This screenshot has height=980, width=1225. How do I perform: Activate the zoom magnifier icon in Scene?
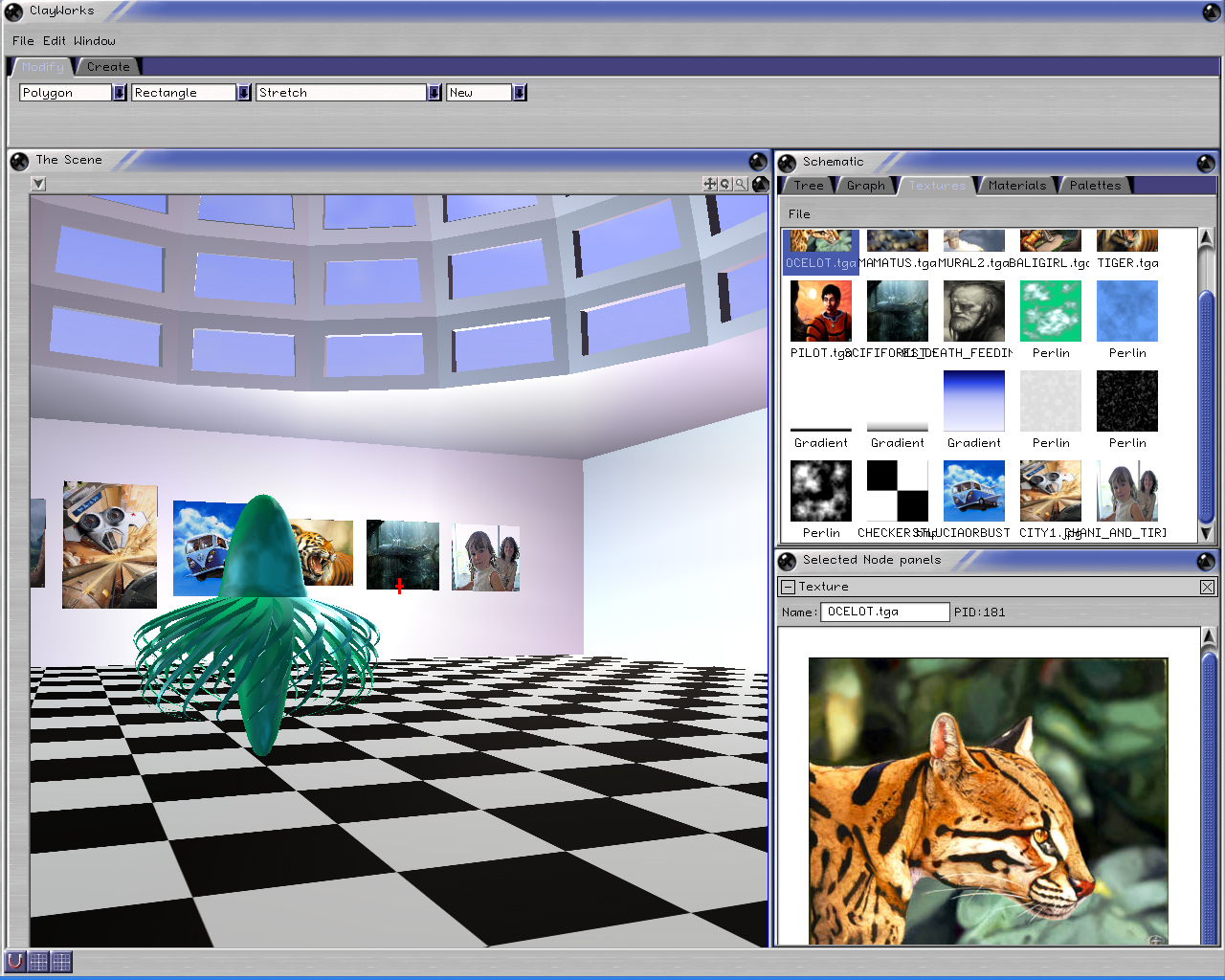pos(741,184)
